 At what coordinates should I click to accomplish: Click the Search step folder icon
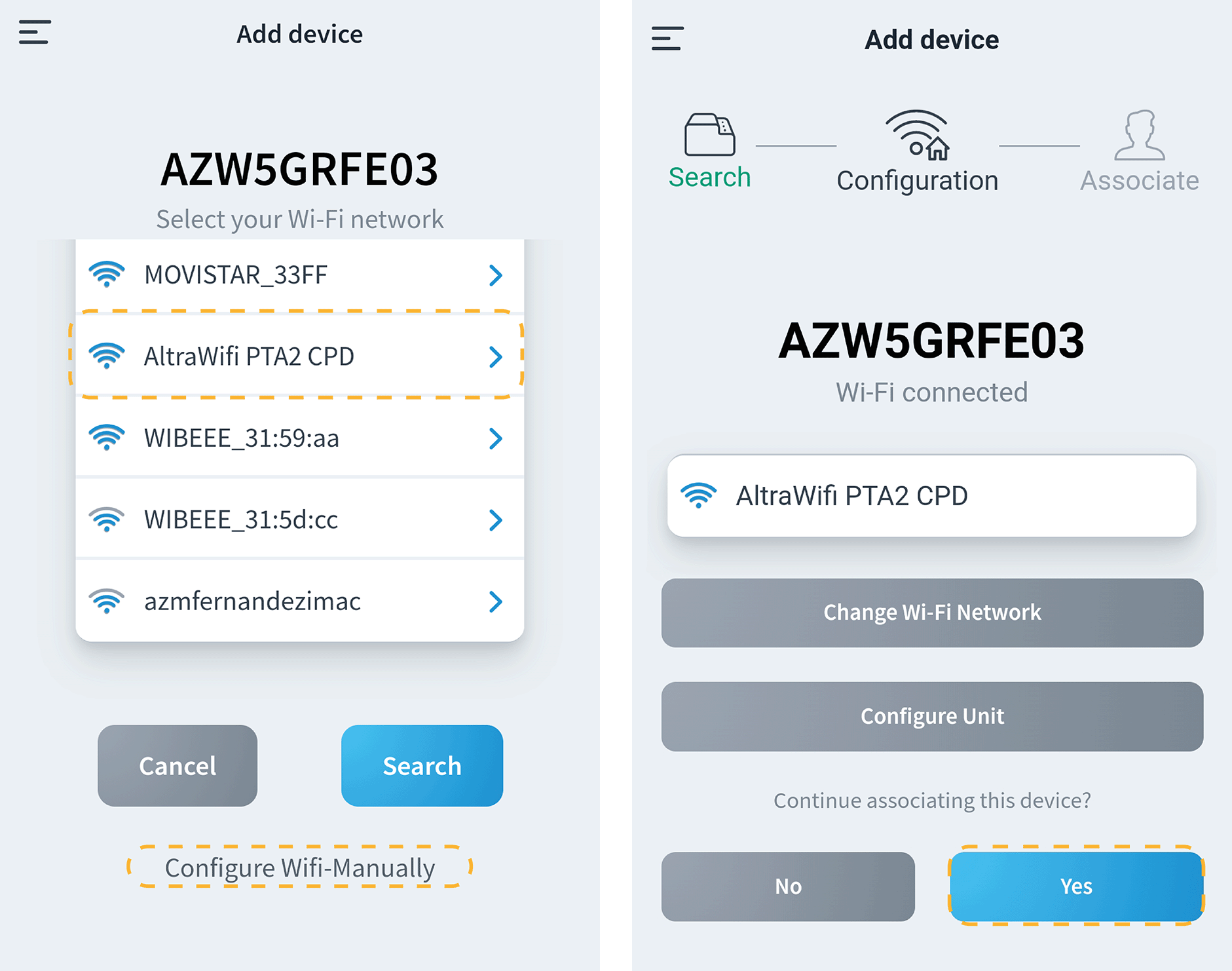click(709, 135)
